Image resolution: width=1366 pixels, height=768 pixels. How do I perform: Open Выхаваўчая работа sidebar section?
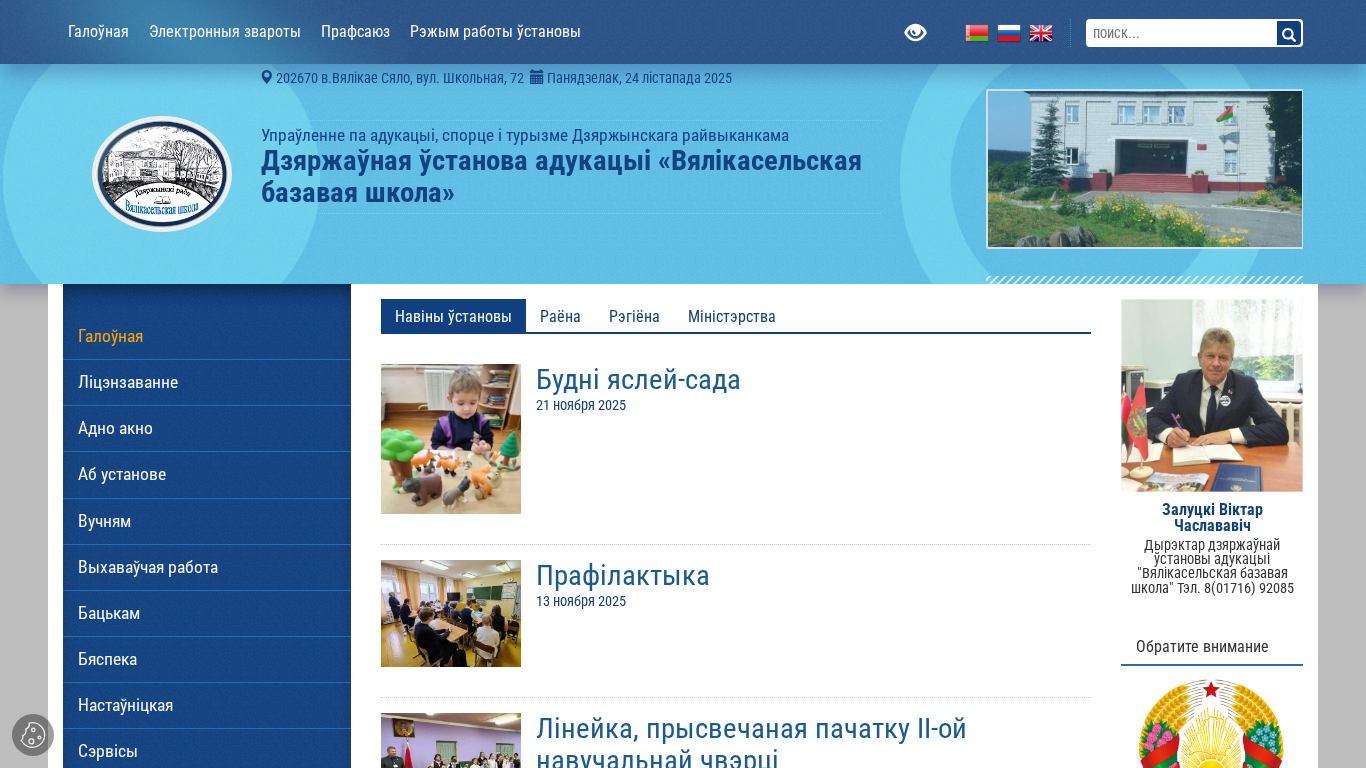(207, 567)
